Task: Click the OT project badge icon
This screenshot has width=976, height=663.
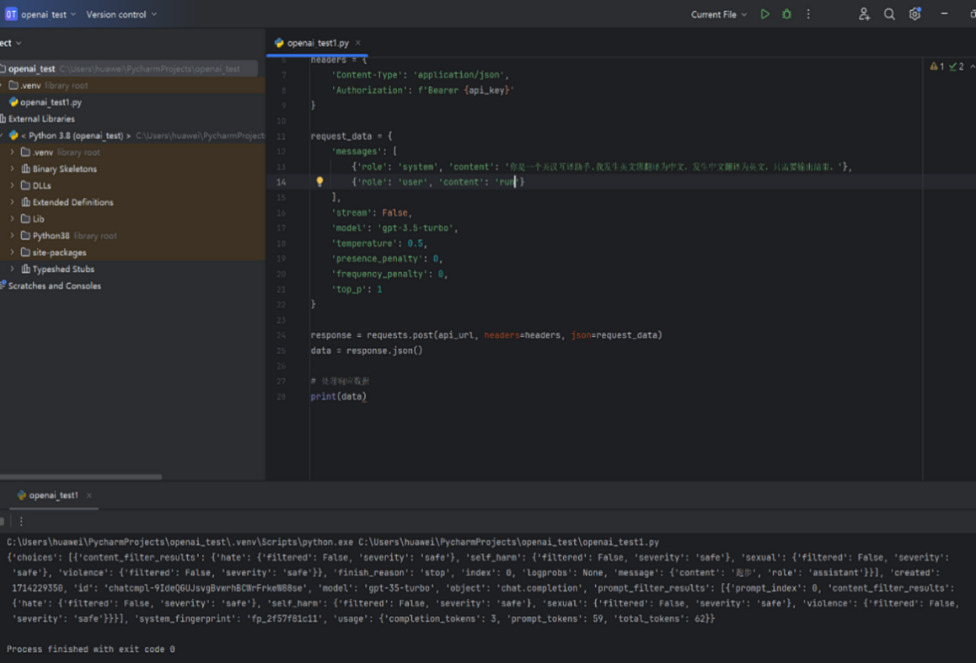Action: (x=11, y=14)
